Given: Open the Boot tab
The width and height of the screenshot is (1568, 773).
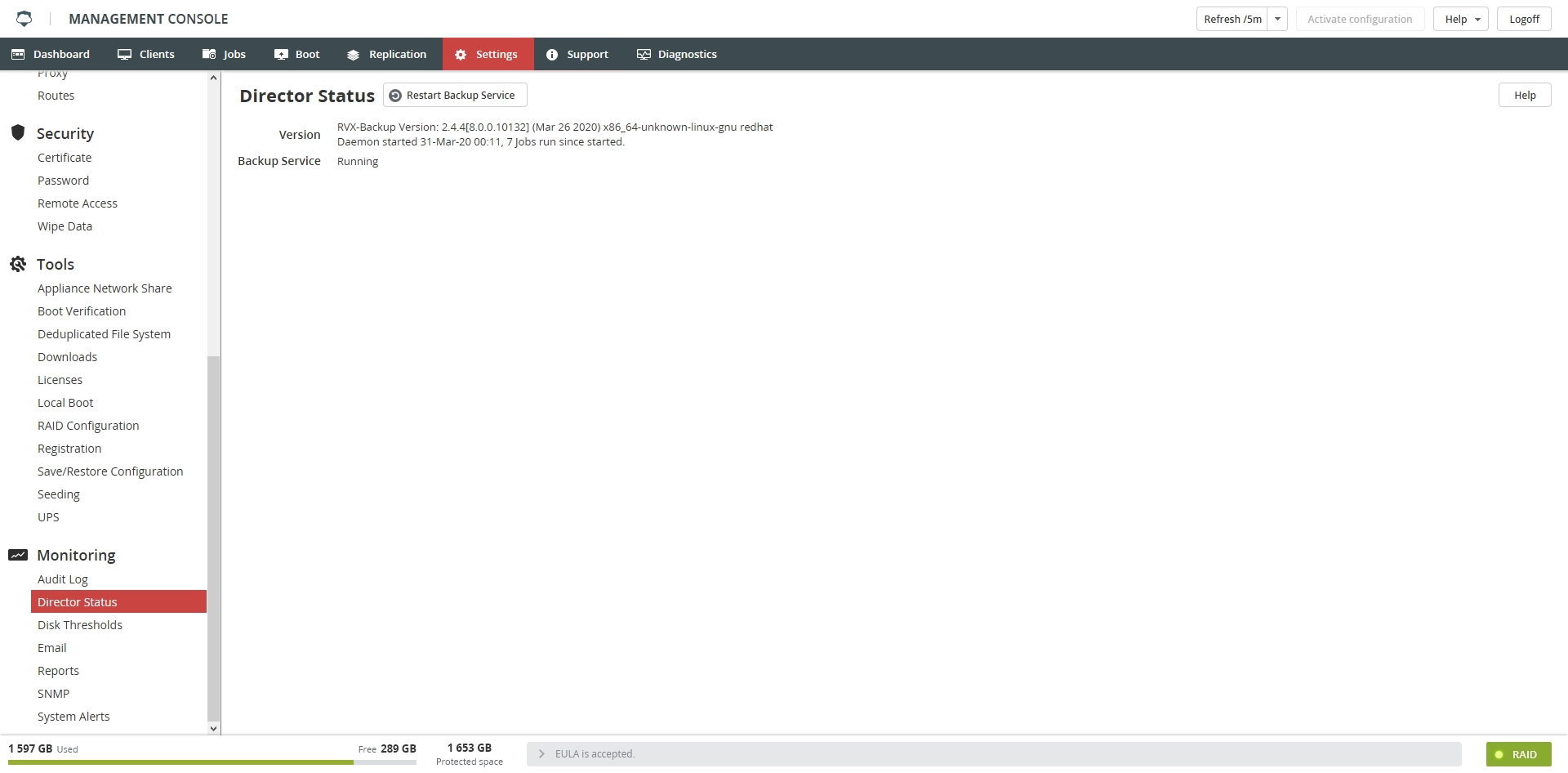Looking at the screenshot, I should [x=297, y=54].
